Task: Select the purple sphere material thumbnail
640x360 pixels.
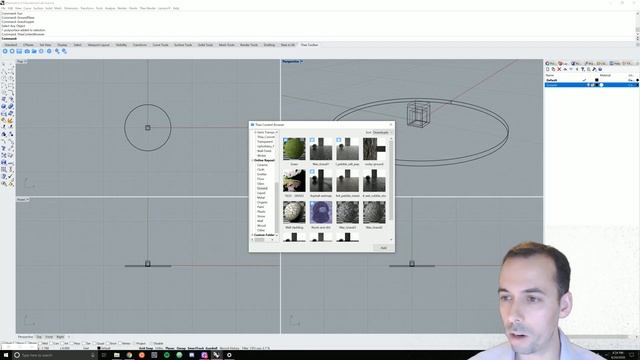Action: pyautogui.click(x=321, y=212)
